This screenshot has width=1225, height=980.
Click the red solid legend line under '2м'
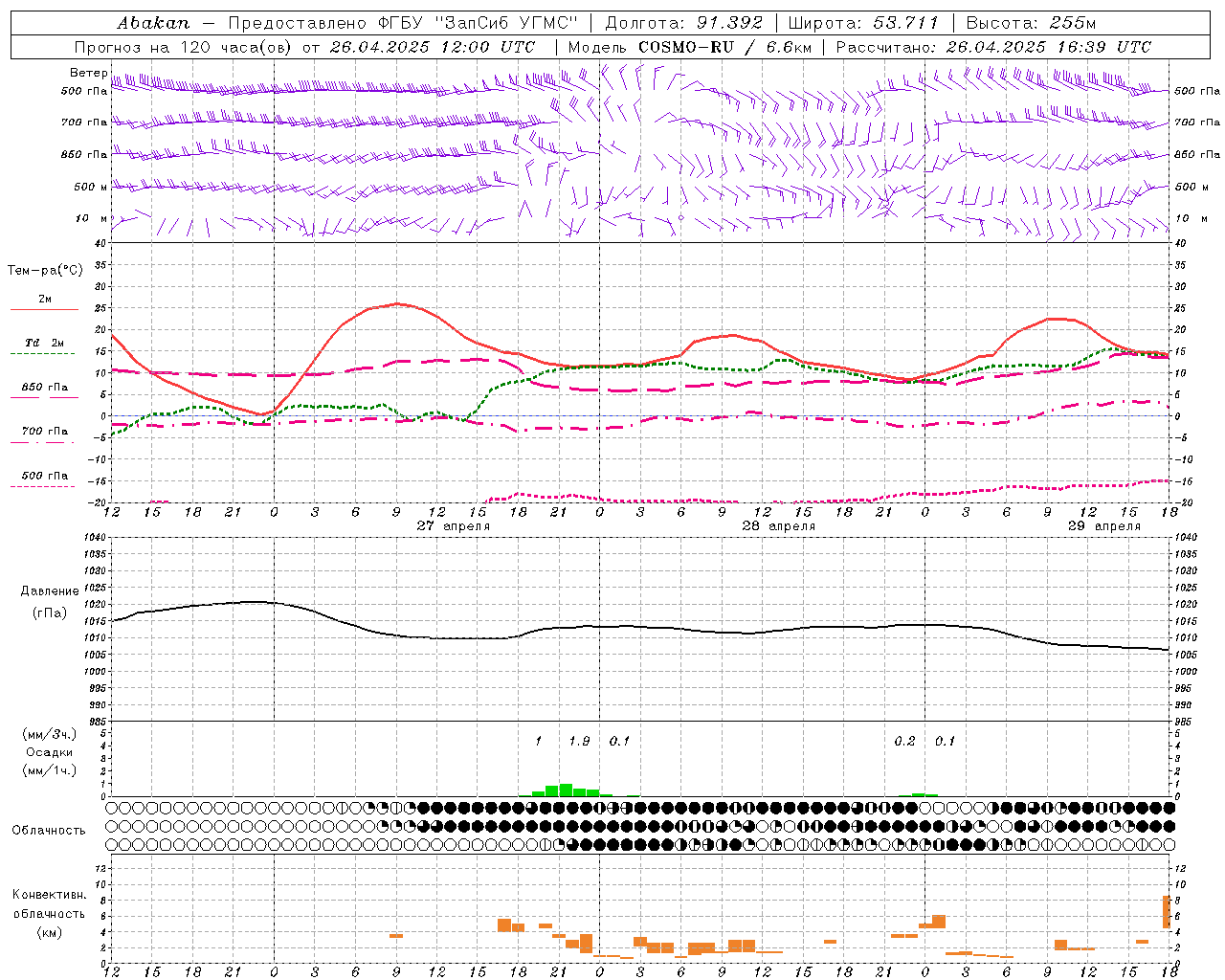tap(44, 309)
